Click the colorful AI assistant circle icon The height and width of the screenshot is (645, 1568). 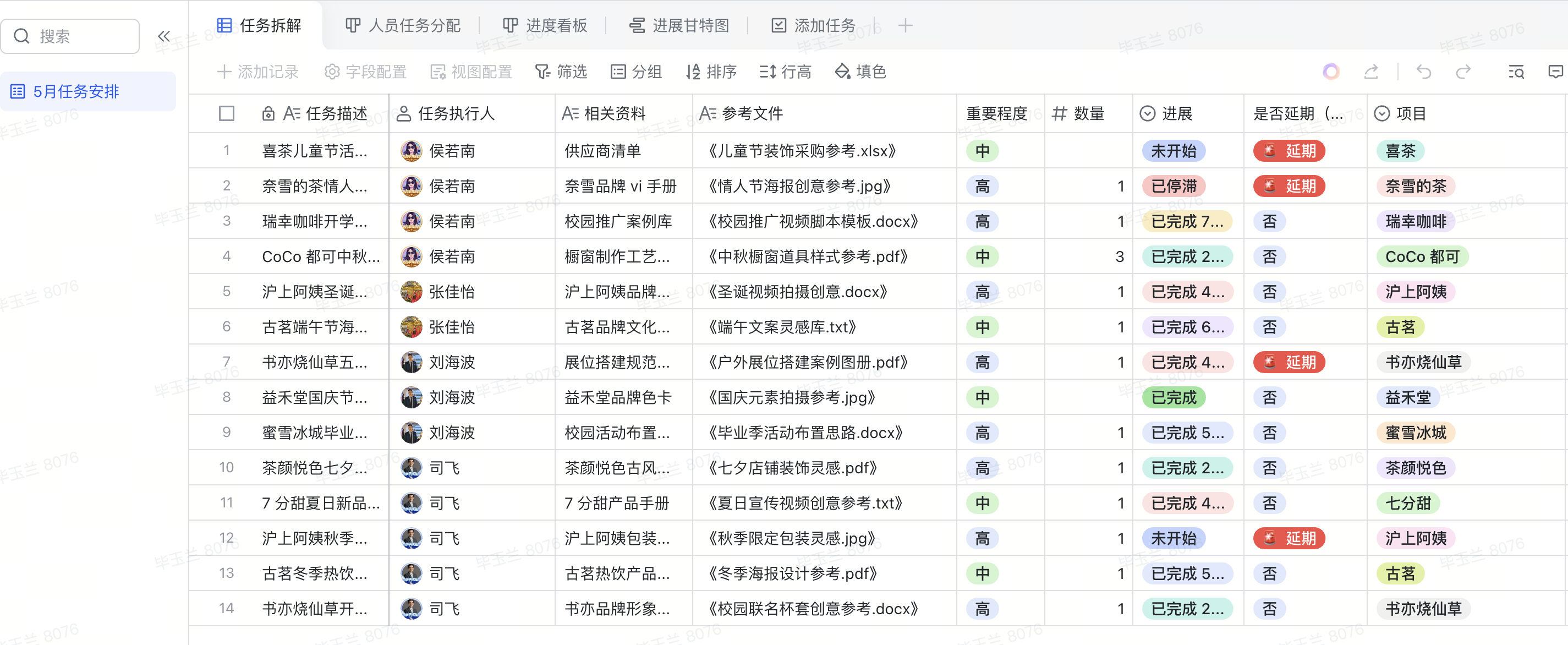pyautogui.click(x=1331, y=72)
